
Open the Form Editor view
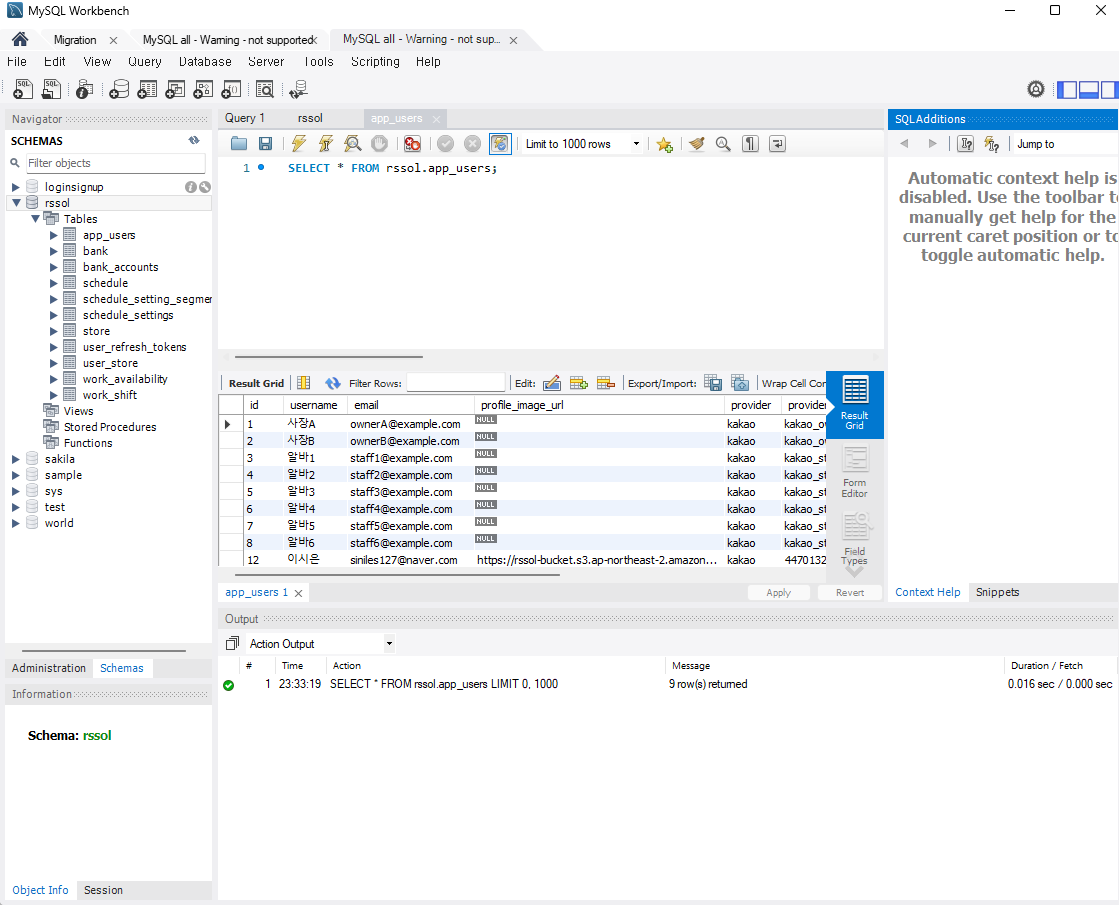coord(854,472)
